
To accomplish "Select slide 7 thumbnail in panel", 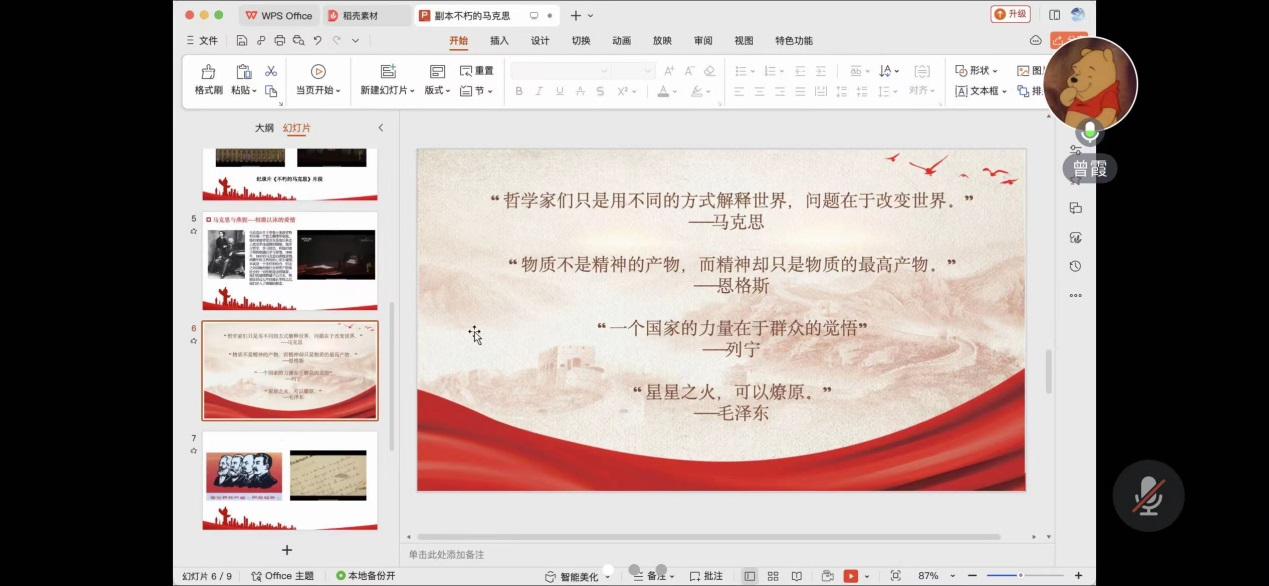I will 289,479.
